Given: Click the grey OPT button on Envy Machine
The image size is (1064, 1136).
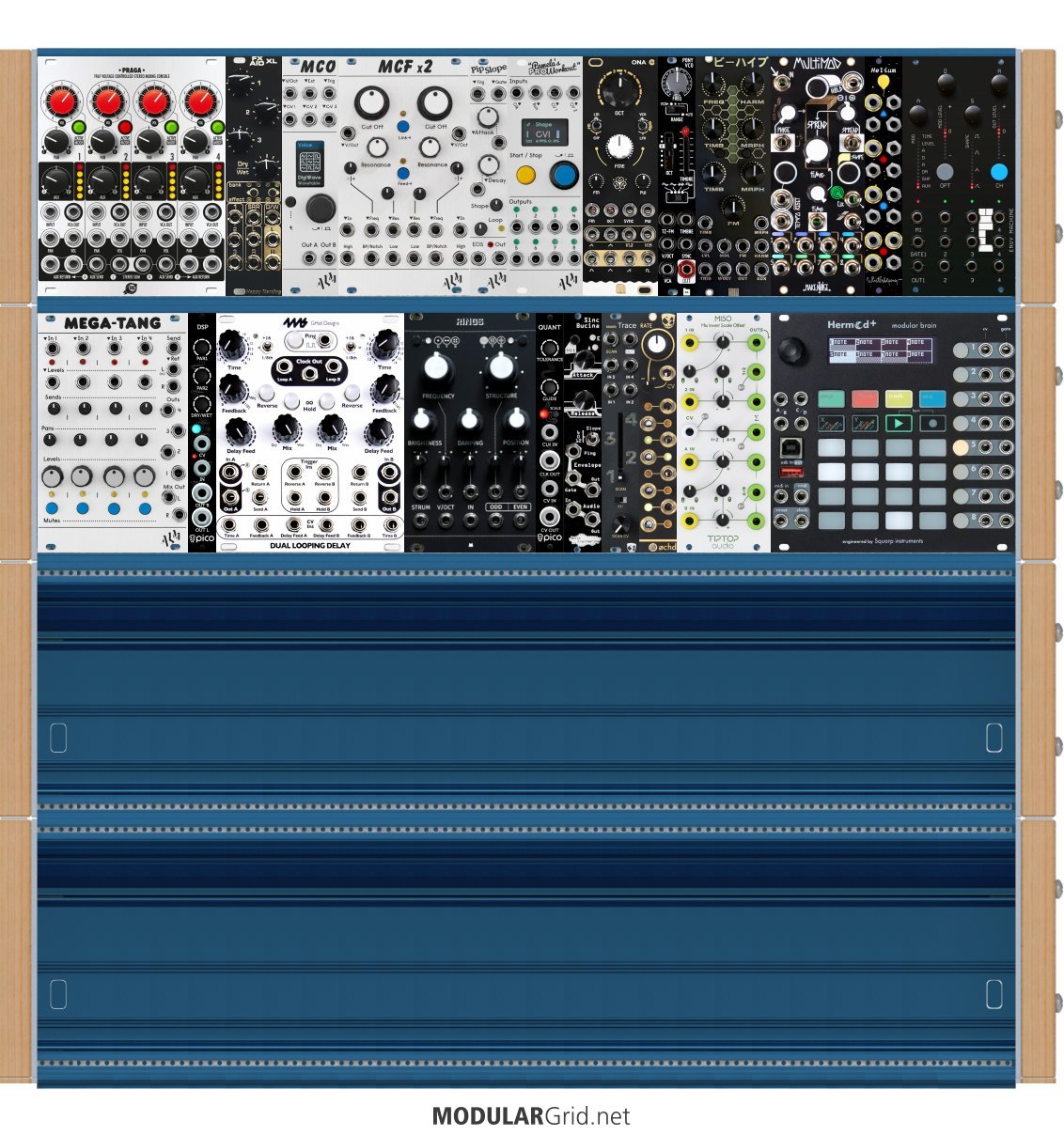Looking at the screenshot, I should (945, 172).
